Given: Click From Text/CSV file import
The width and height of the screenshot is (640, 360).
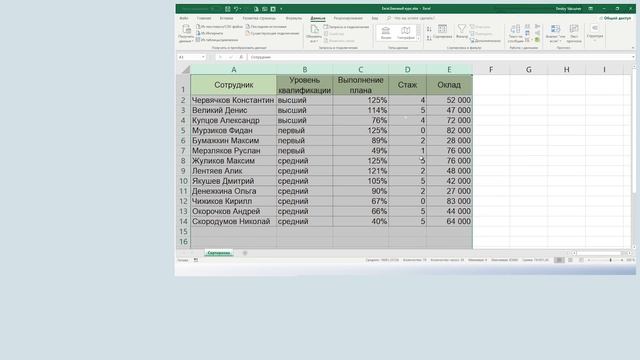Looking at the screenshot, I should (x=219, y=27).
